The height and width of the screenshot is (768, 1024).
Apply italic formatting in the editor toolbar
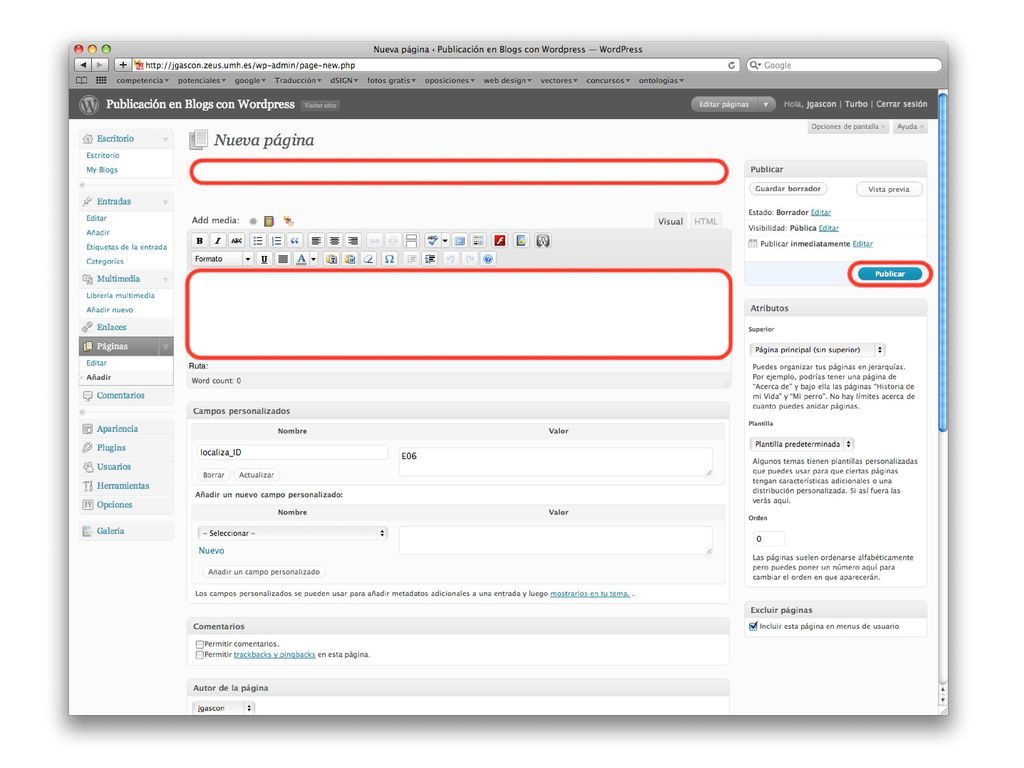(217, 241)
